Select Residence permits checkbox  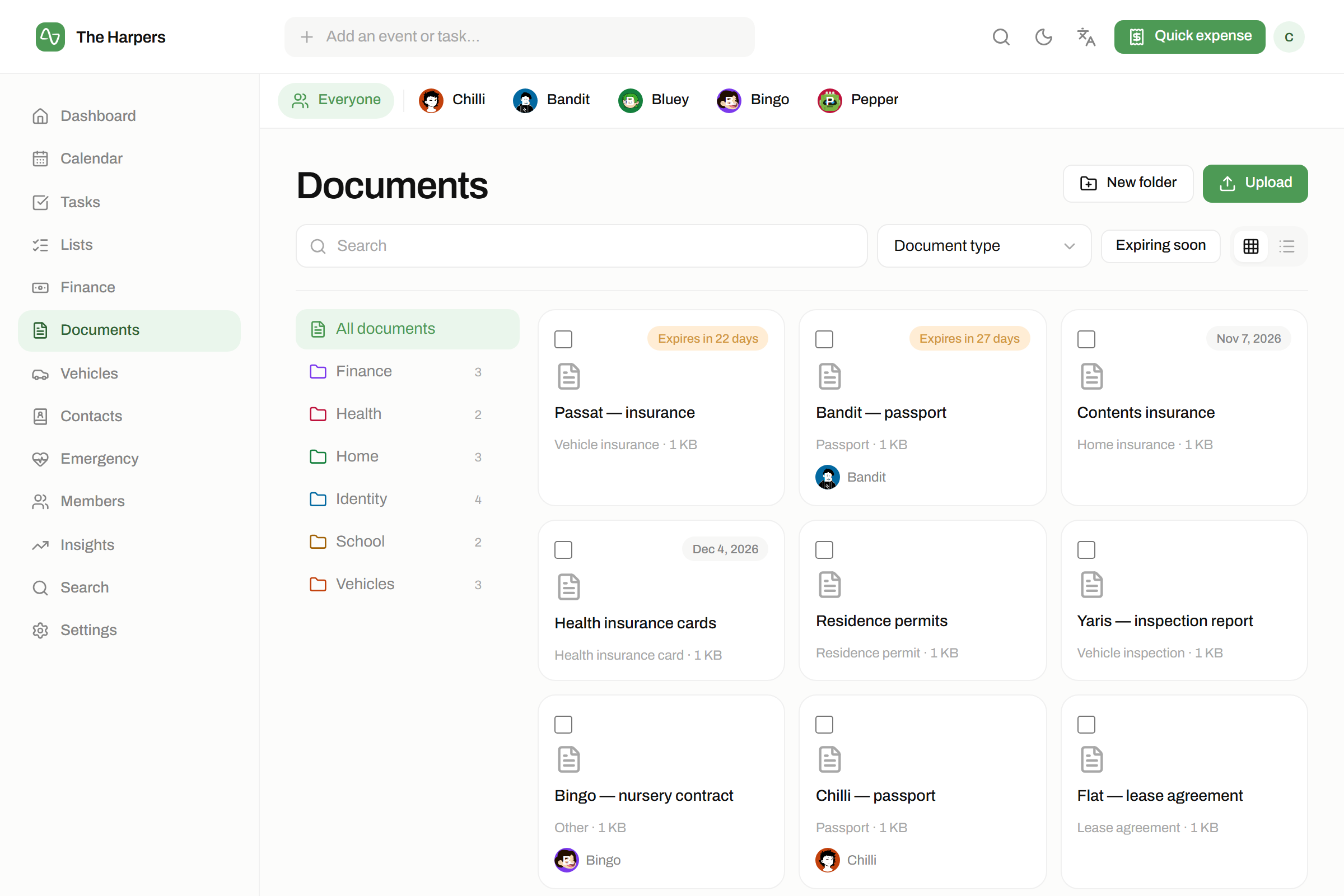824,550
